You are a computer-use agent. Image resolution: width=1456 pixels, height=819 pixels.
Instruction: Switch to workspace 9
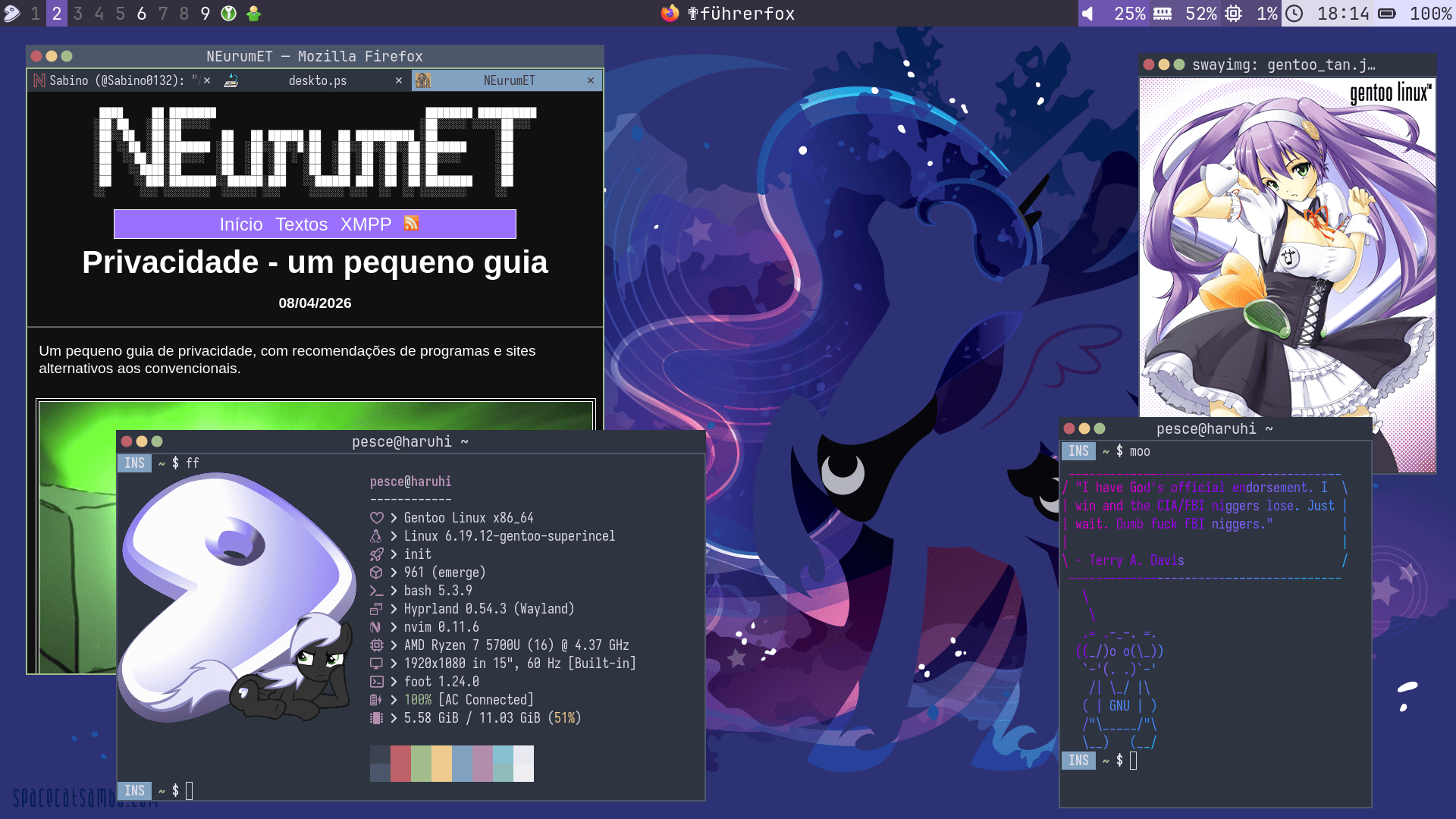(205, 14)
